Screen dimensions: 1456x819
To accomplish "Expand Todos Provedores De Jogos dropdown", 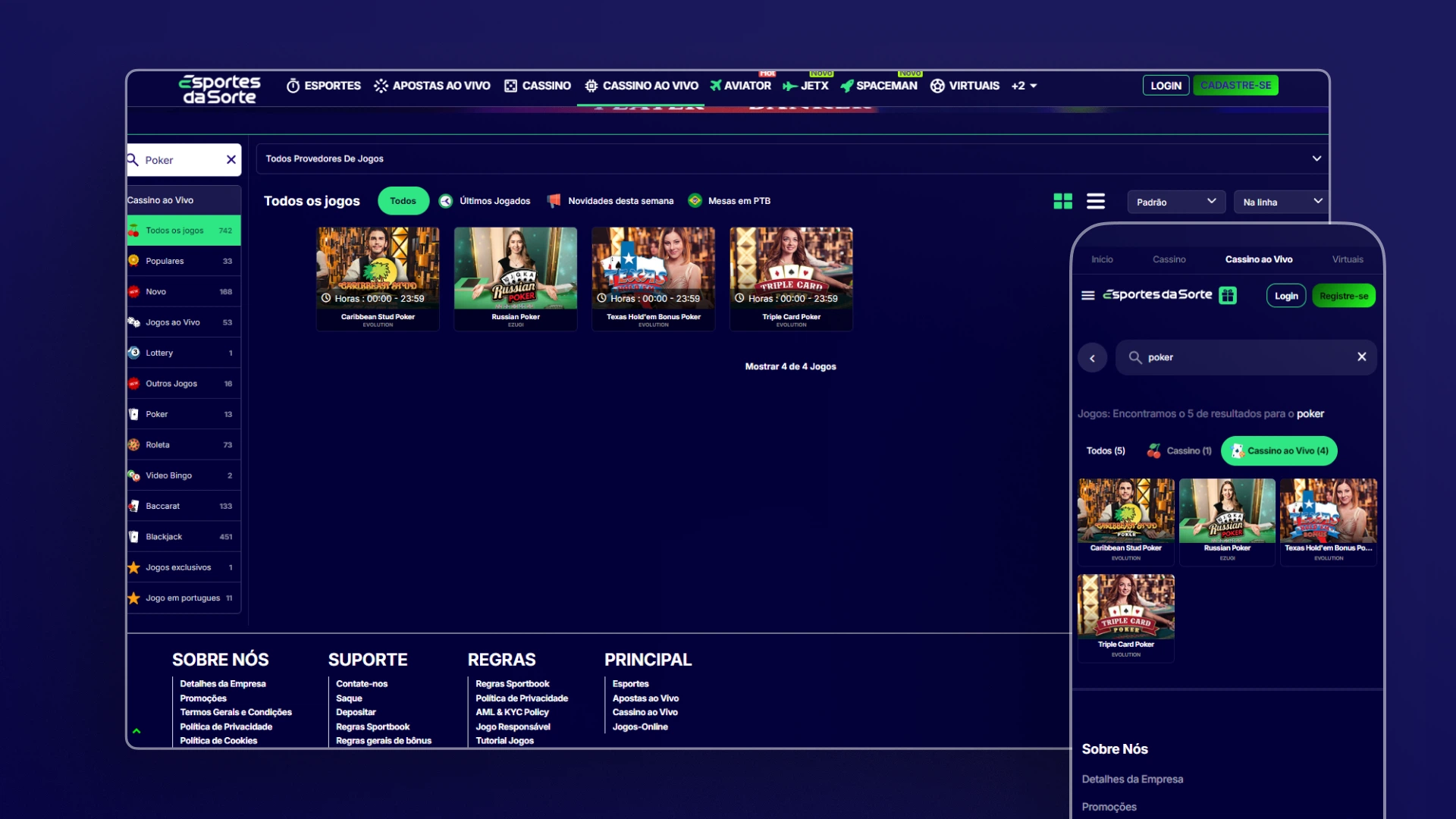I will [x=792, y=158].
